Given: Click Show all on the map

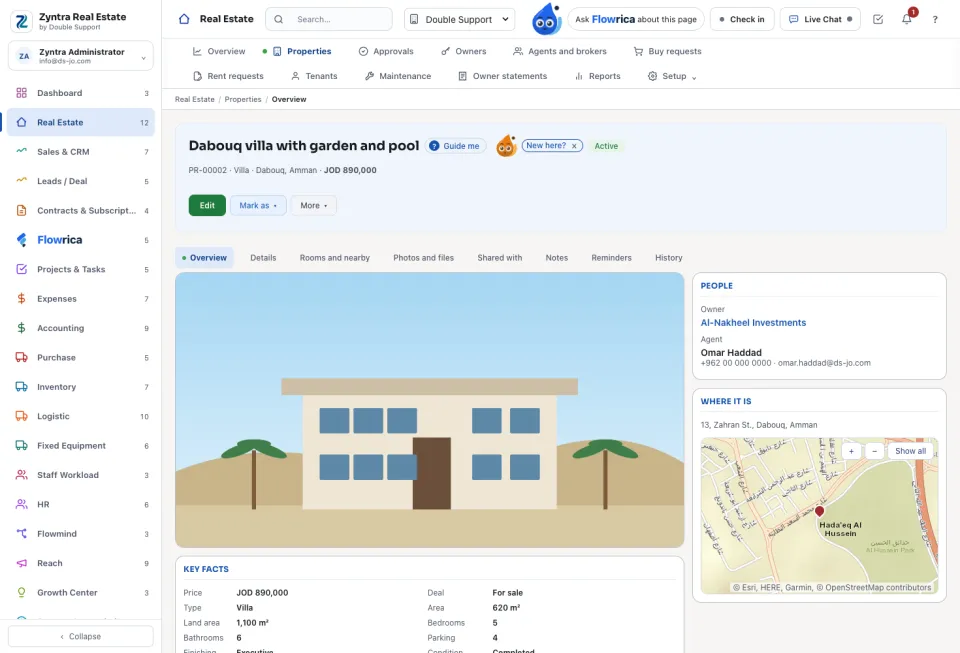Looking at the screenshot, I should tap(910, 451).
